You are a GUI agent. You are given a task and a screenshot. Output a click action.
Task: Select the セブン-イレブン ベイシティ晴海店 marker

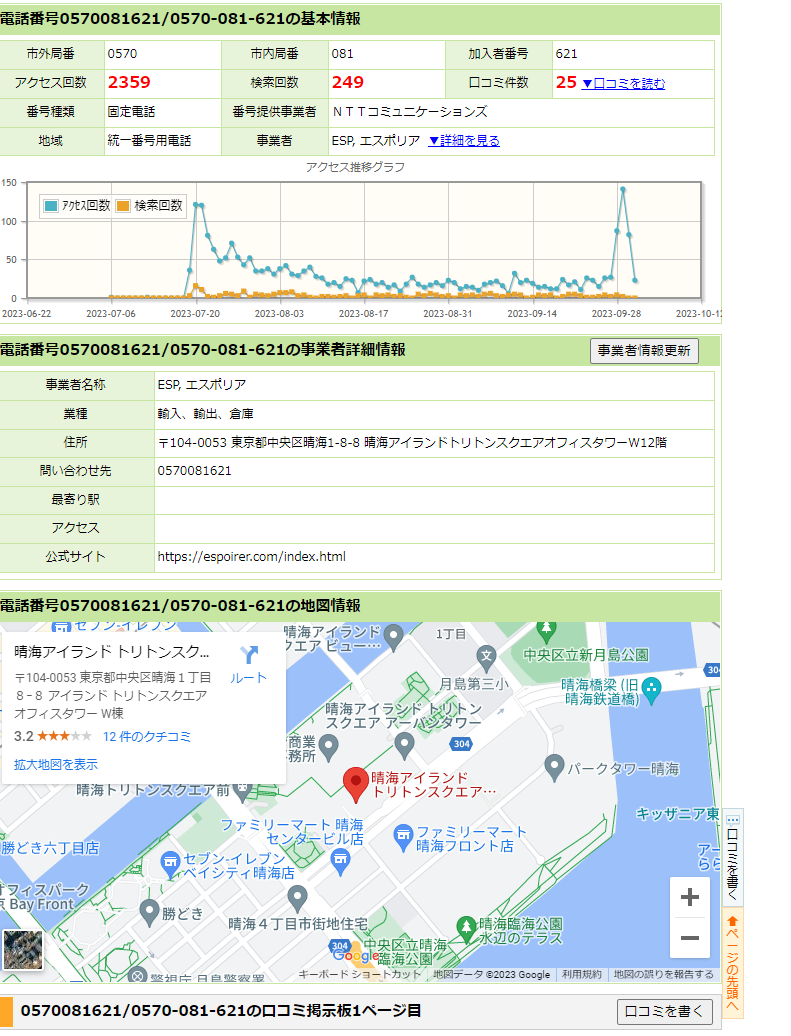pyautogui.click(x=170, y=864)
